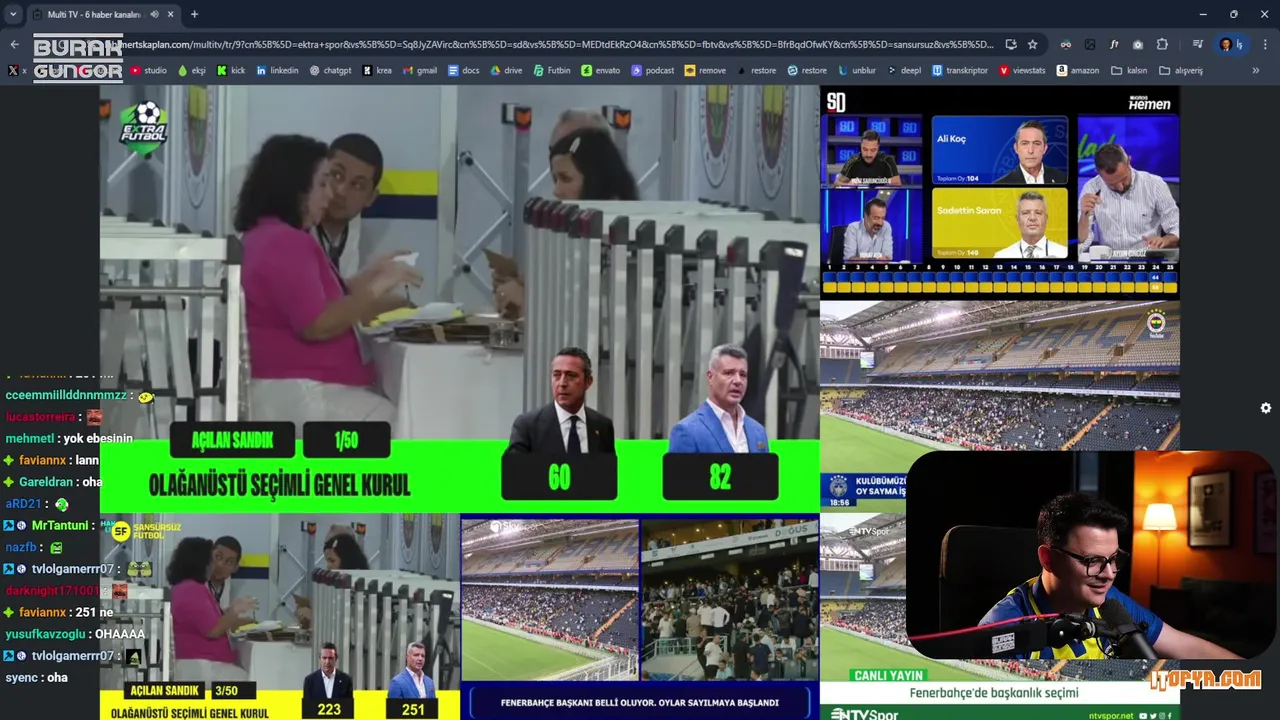Open the Chrome profile button
Screen dimensions: 1280x720
[1230, 44]
